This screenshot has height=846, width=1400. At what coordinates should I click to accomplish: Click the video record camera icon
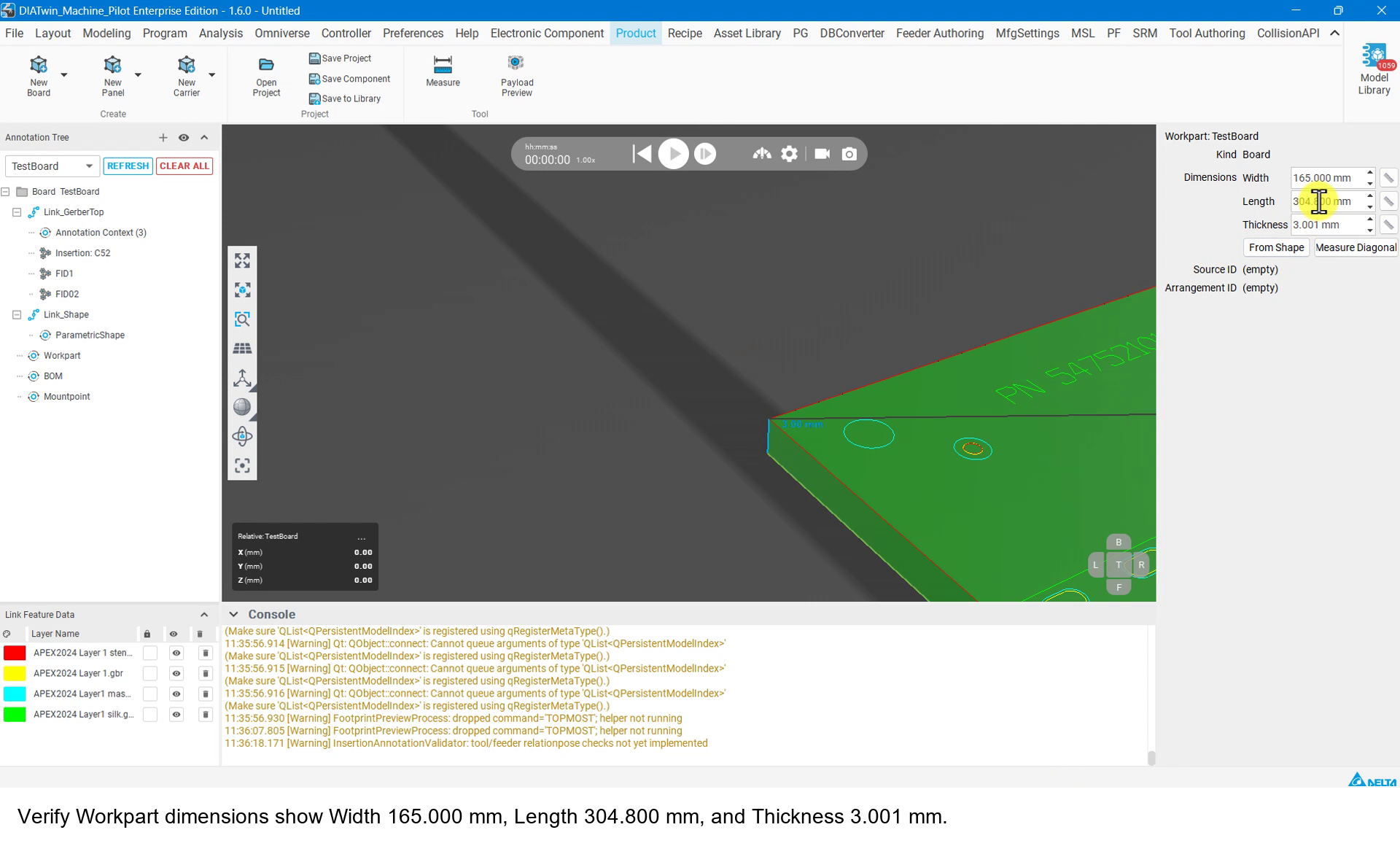coord(822,154)
